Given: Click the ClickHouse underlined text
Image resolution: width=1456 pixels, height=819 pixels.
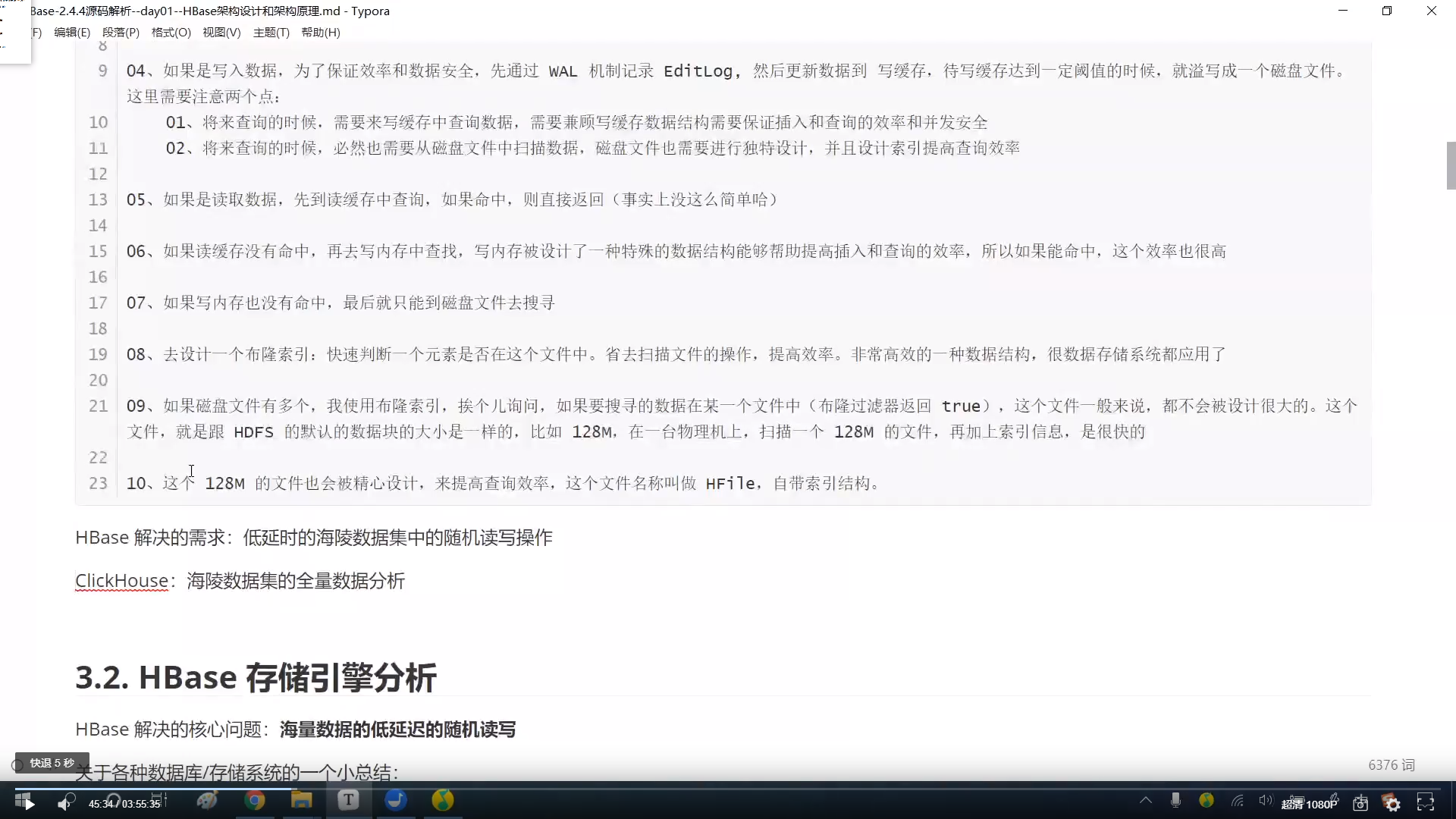Looking at the screenshot, I should pyautogui.click(x=121, y=581).
